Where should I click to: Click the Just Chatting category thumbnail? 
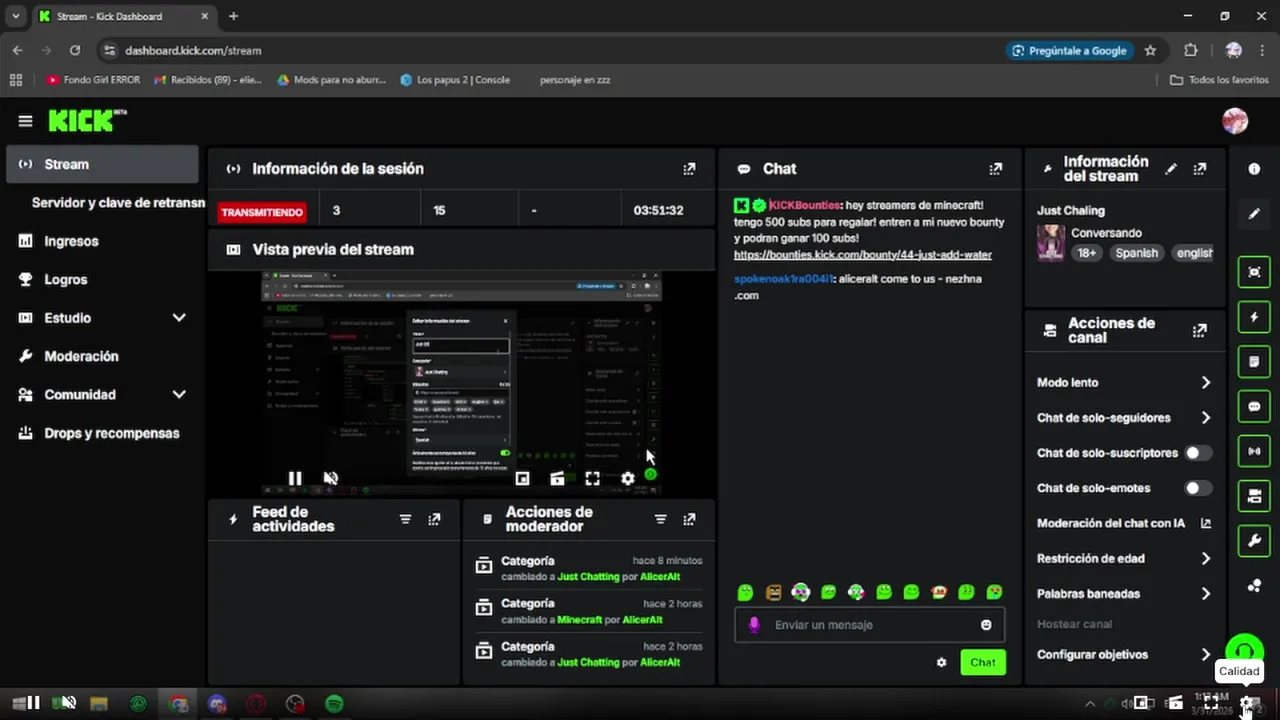click(x=1050, y=242)
